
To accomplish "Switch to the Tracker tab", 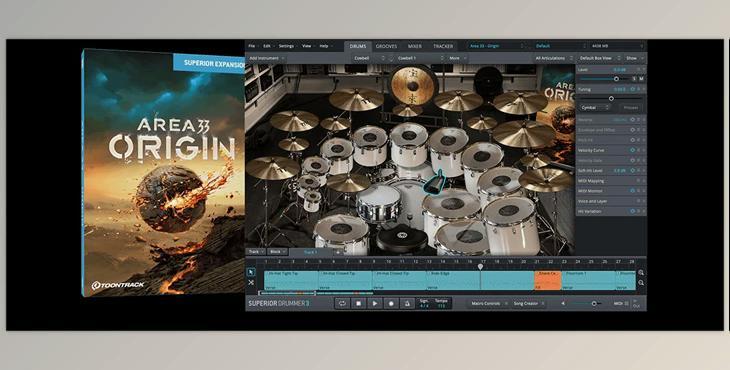I will point(443,46).
